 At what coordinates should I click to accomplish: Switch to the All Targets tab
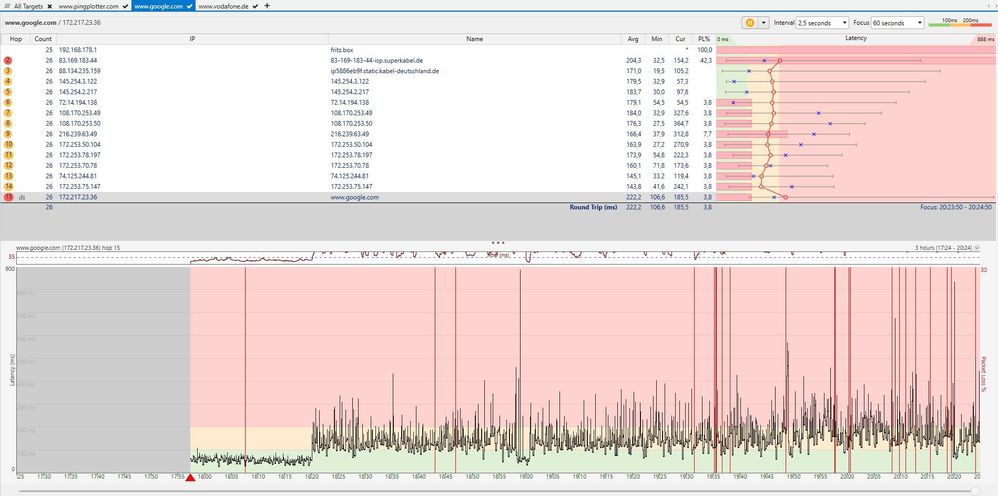(29, 6)
